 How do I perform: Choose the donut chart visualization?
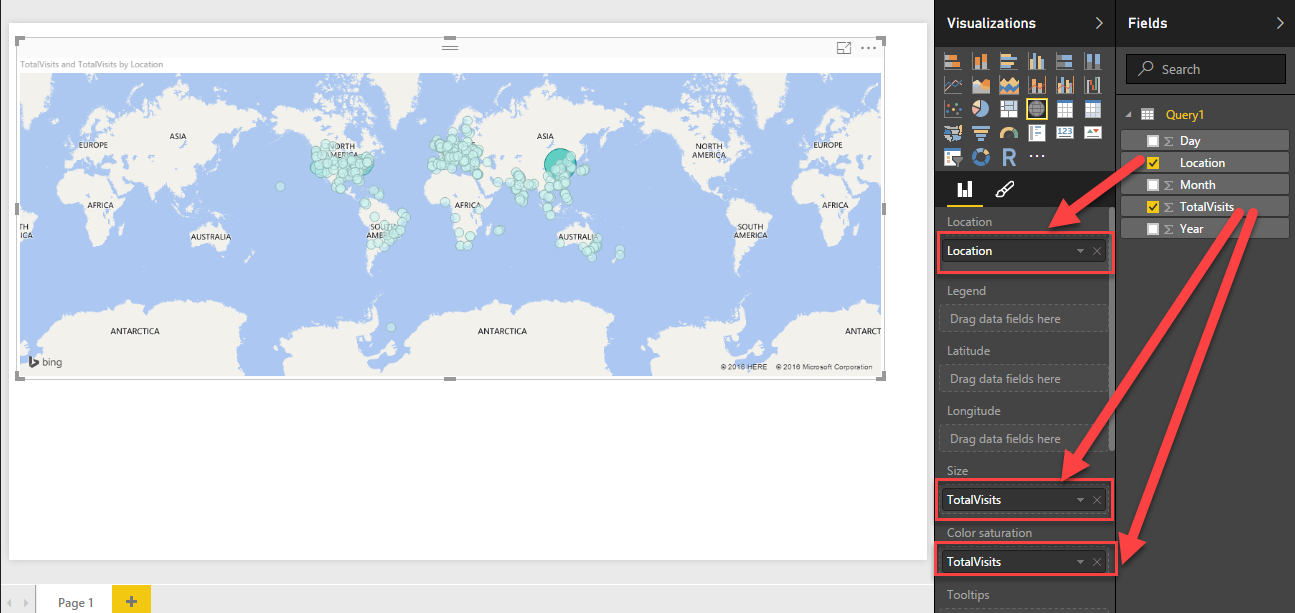(980, 157)
